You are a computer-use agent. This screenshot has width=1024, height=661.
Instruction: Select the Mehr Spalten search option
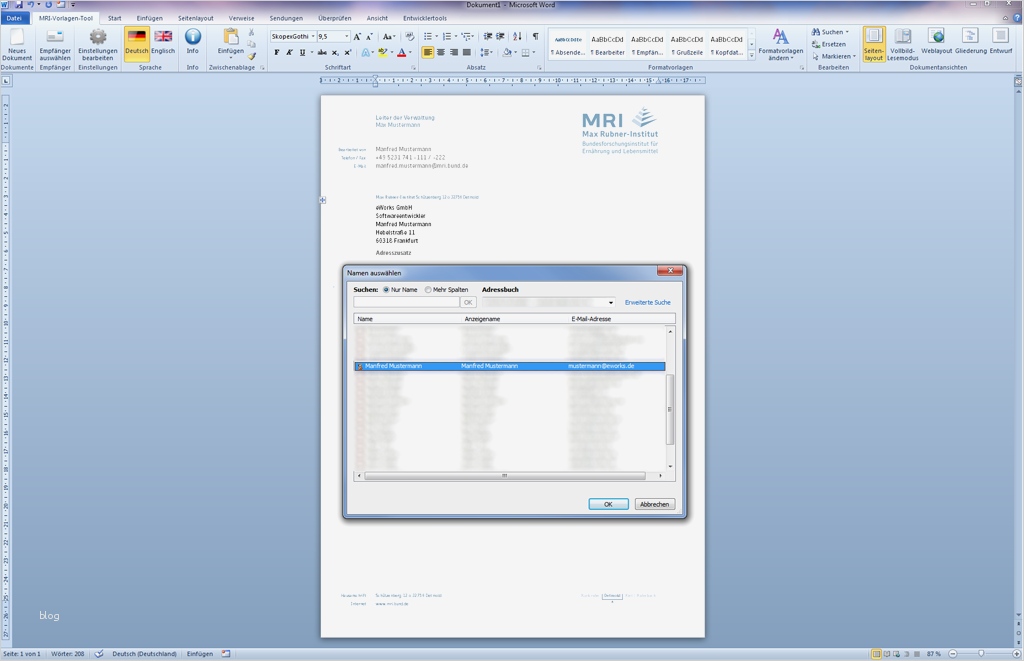pos(428,290)
